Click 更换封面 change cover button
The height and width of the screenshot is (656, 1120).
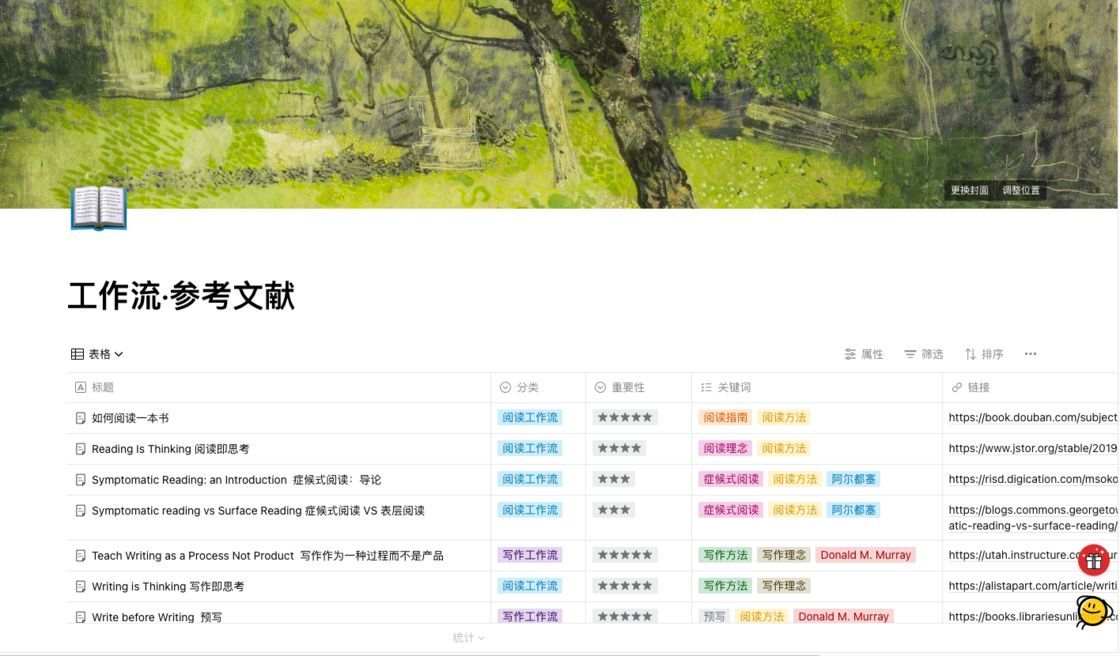(969, 190)
